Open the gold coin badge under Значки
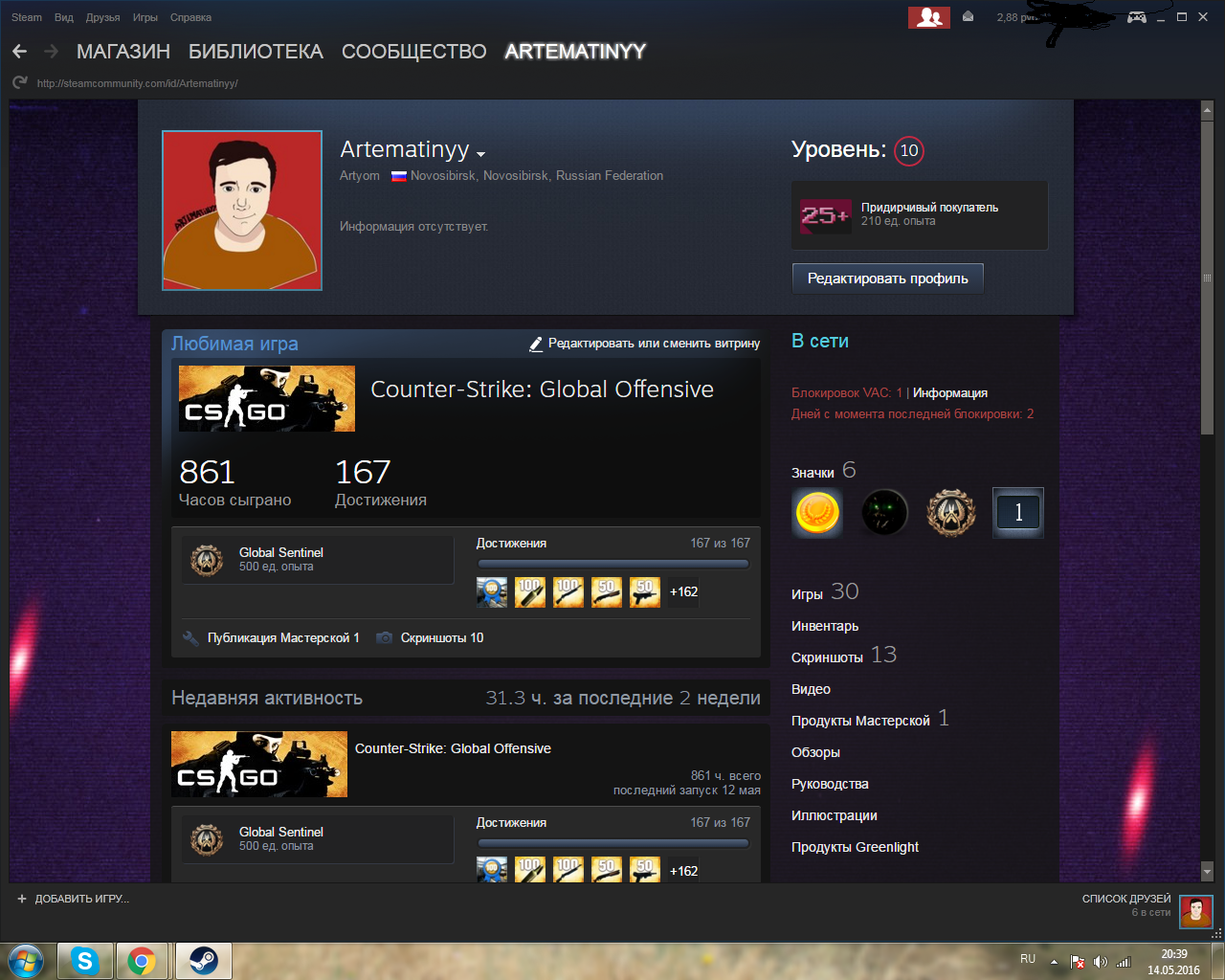1225x980 pixels. [x=817, y=512]
